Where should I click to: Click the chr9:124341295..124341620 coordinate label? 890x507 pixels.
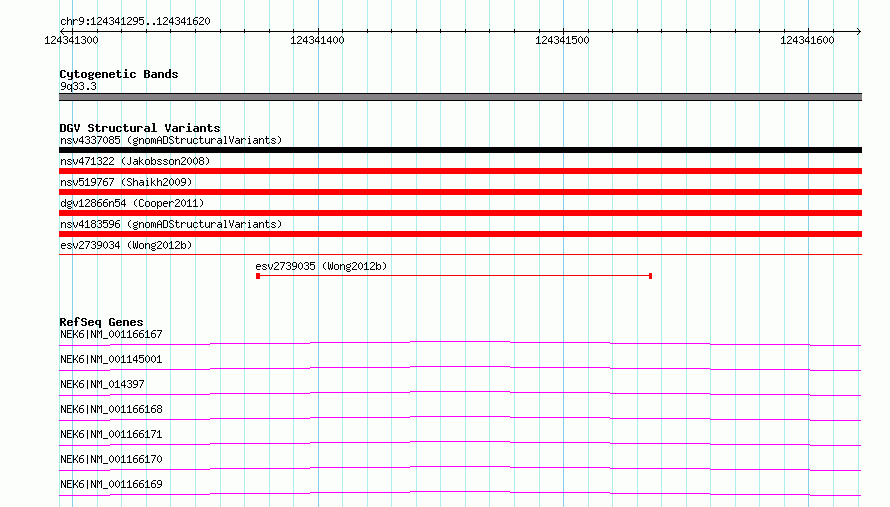click(x=135, y=21)
